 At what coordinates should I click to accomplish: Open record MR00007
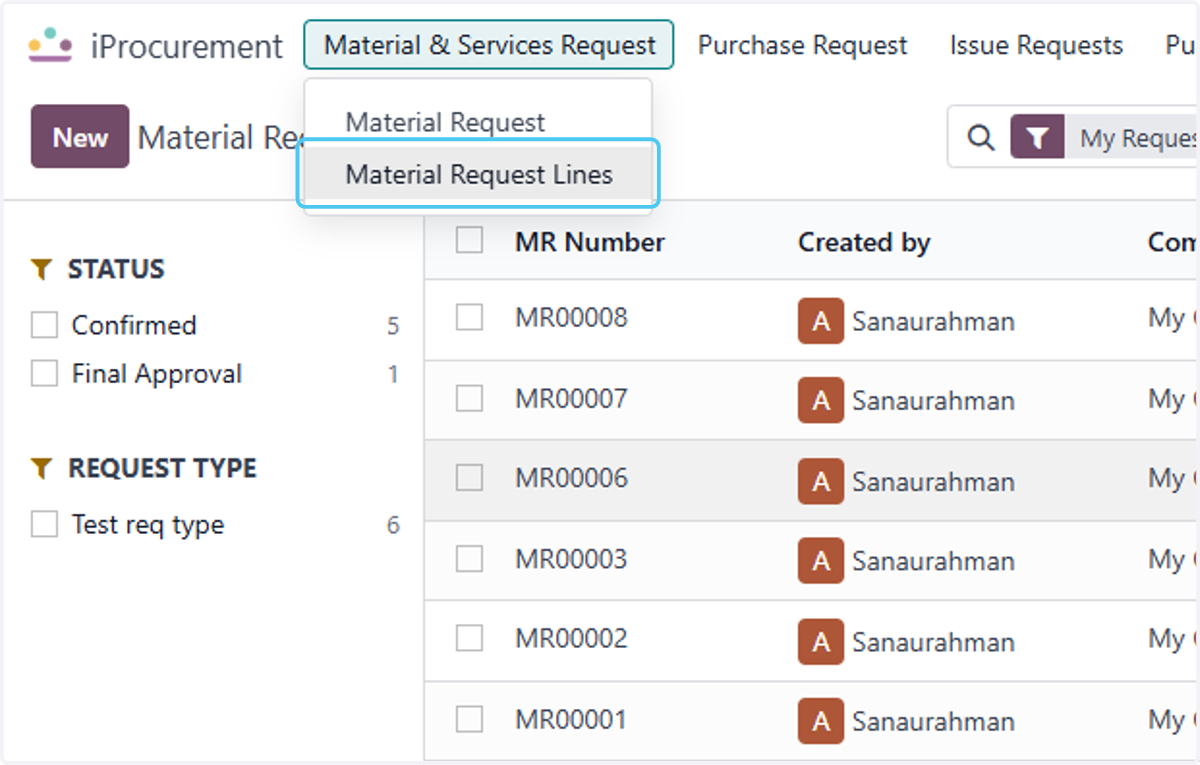click(x=571, y=399)
